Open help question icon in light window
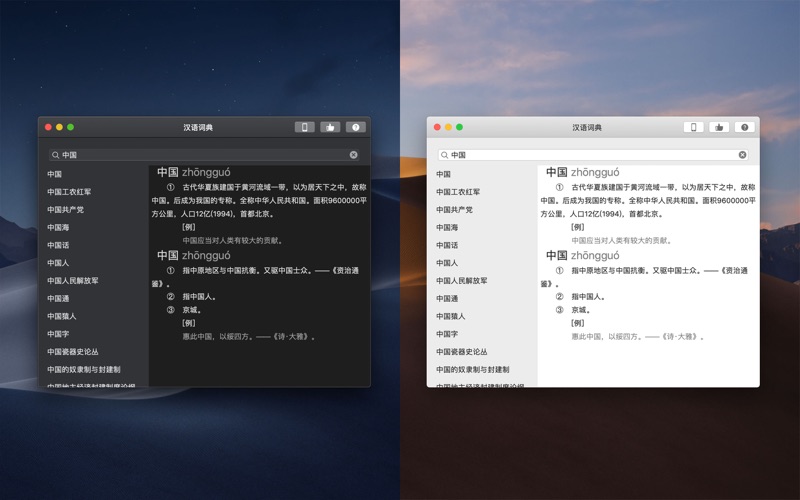This screenshot has height=500, width=800. (744, 127)
